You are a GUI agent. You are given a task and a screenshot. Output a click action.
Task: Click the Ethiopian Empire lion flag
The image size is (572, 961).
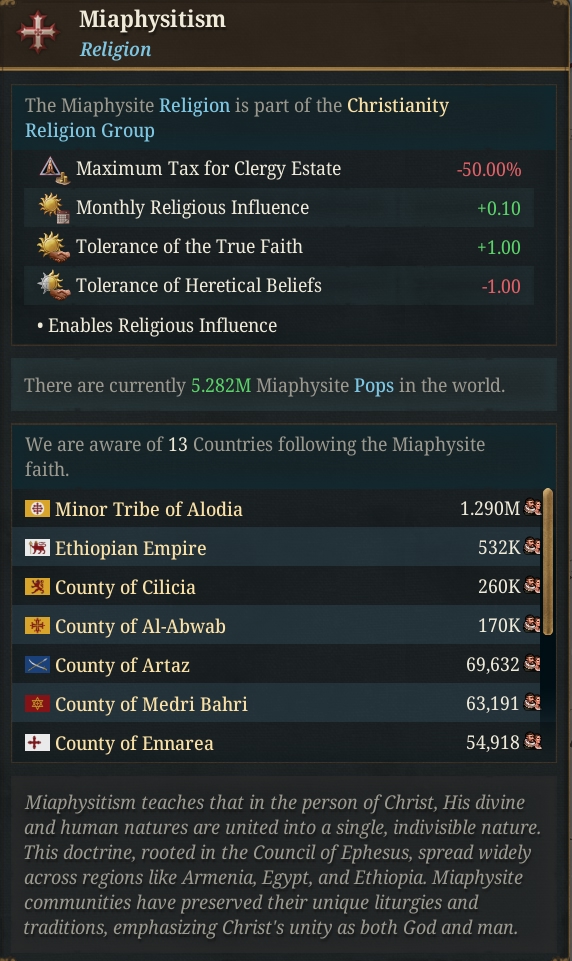[37, 548]
